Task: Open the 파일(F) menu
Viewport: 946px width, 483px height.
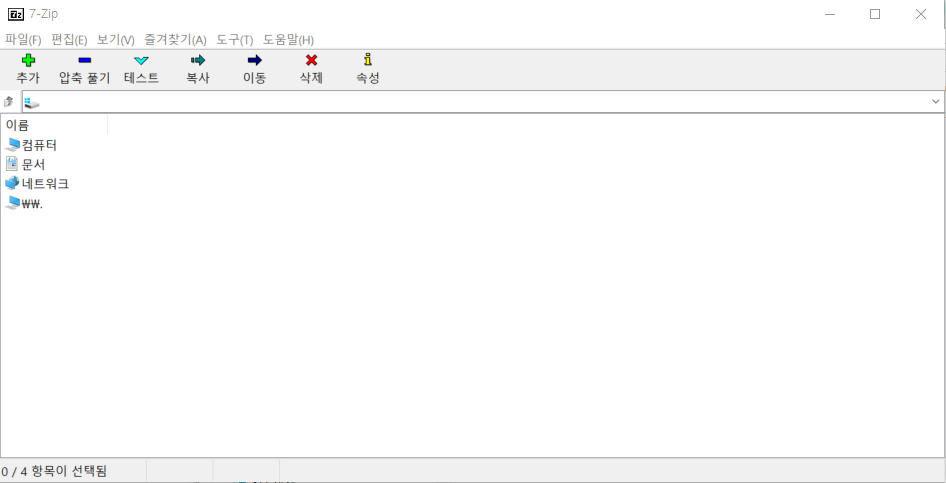Action: [x=23, y=40]
